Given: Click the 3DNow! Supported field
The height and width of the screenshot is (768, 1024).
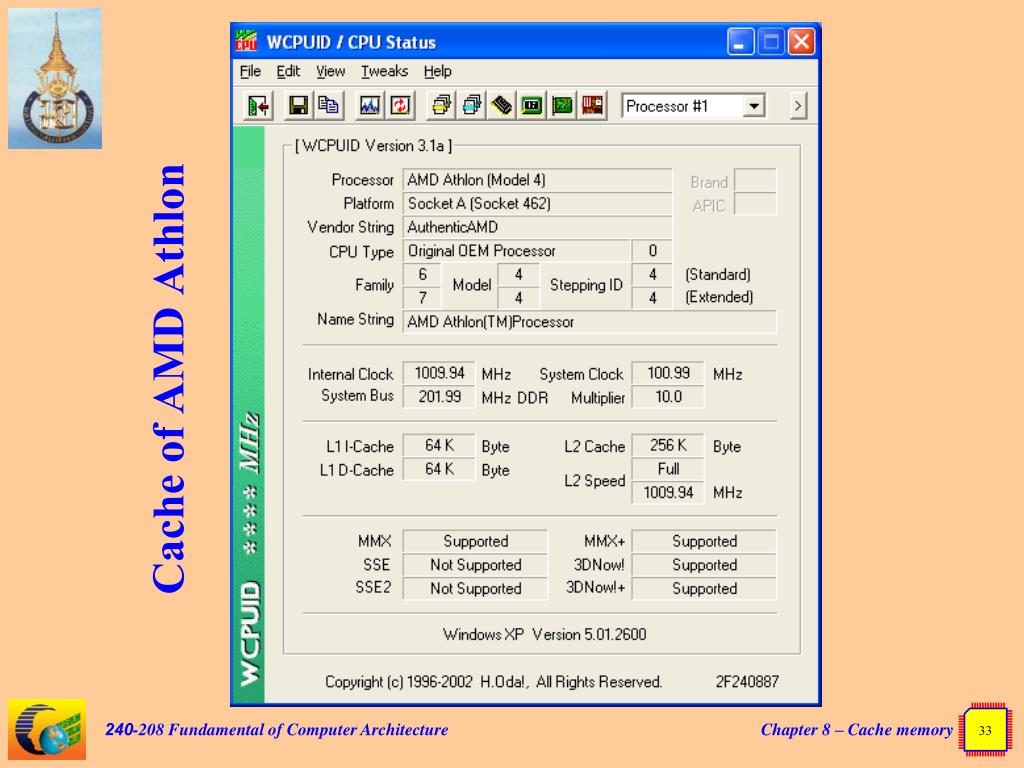Looking at the screenshot, I should (704, 565).
